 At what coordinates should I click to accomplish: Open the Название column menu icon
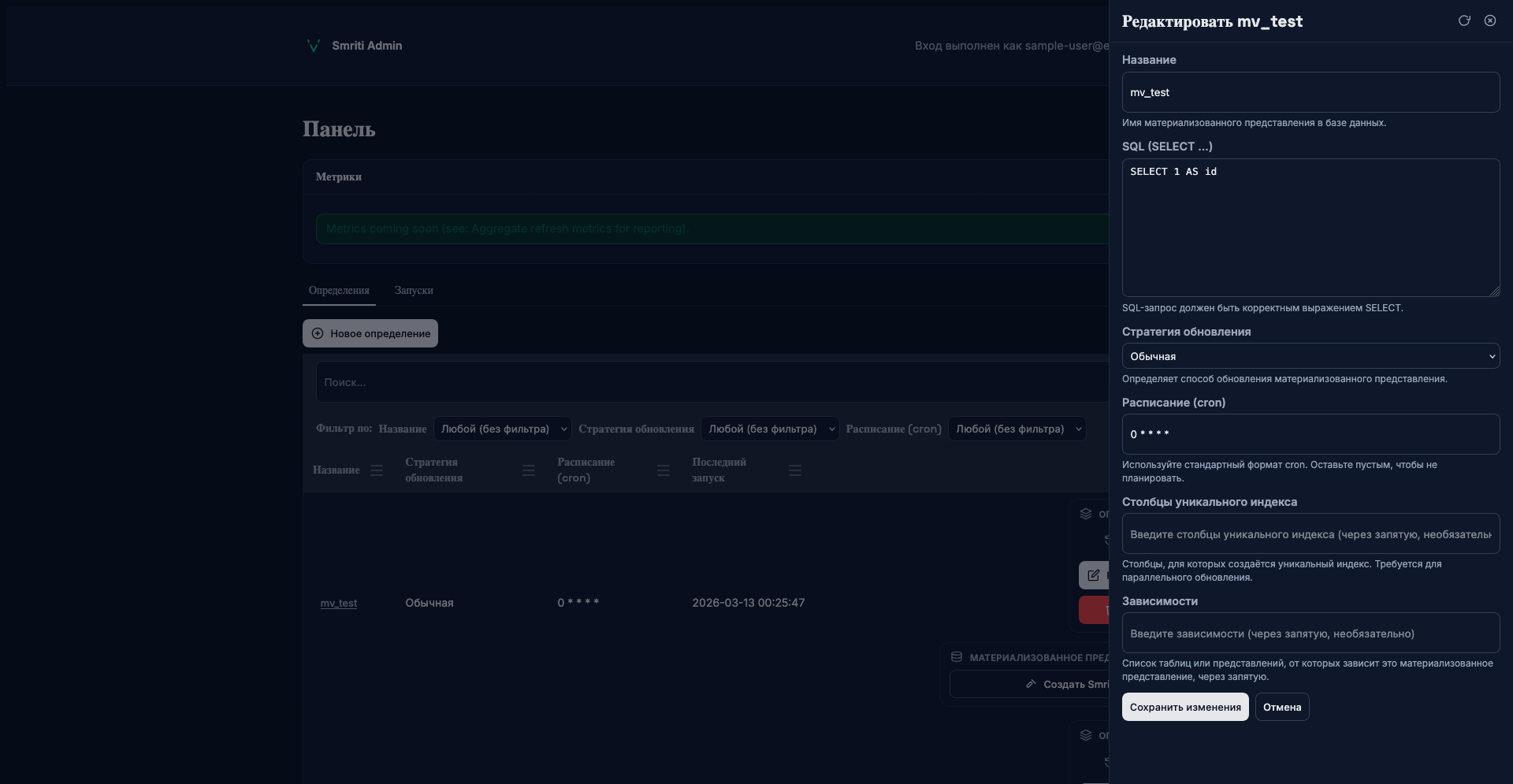click(377, 470)
